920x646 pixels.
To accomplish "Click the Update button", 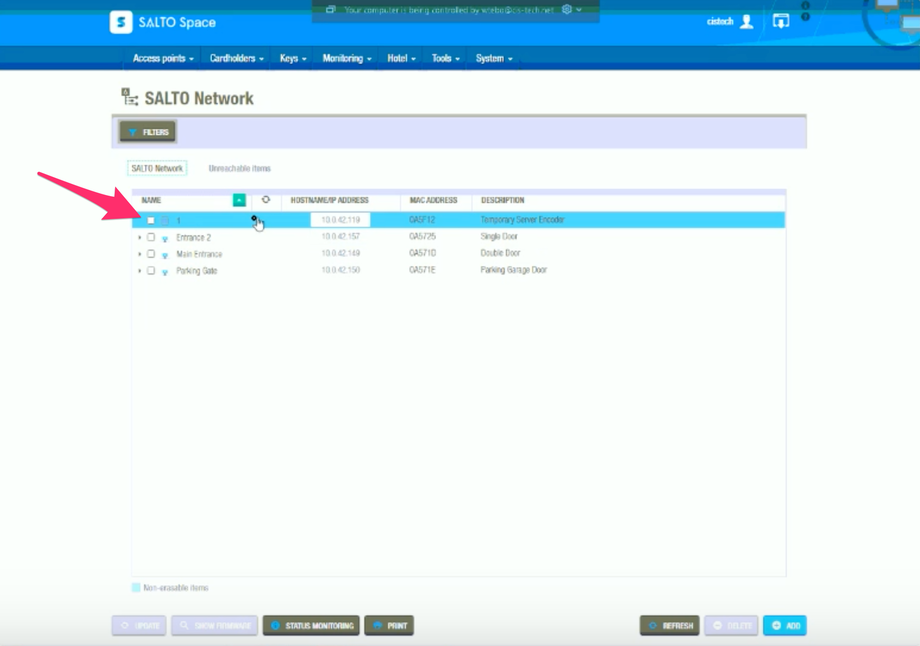I will click(139, 625).
